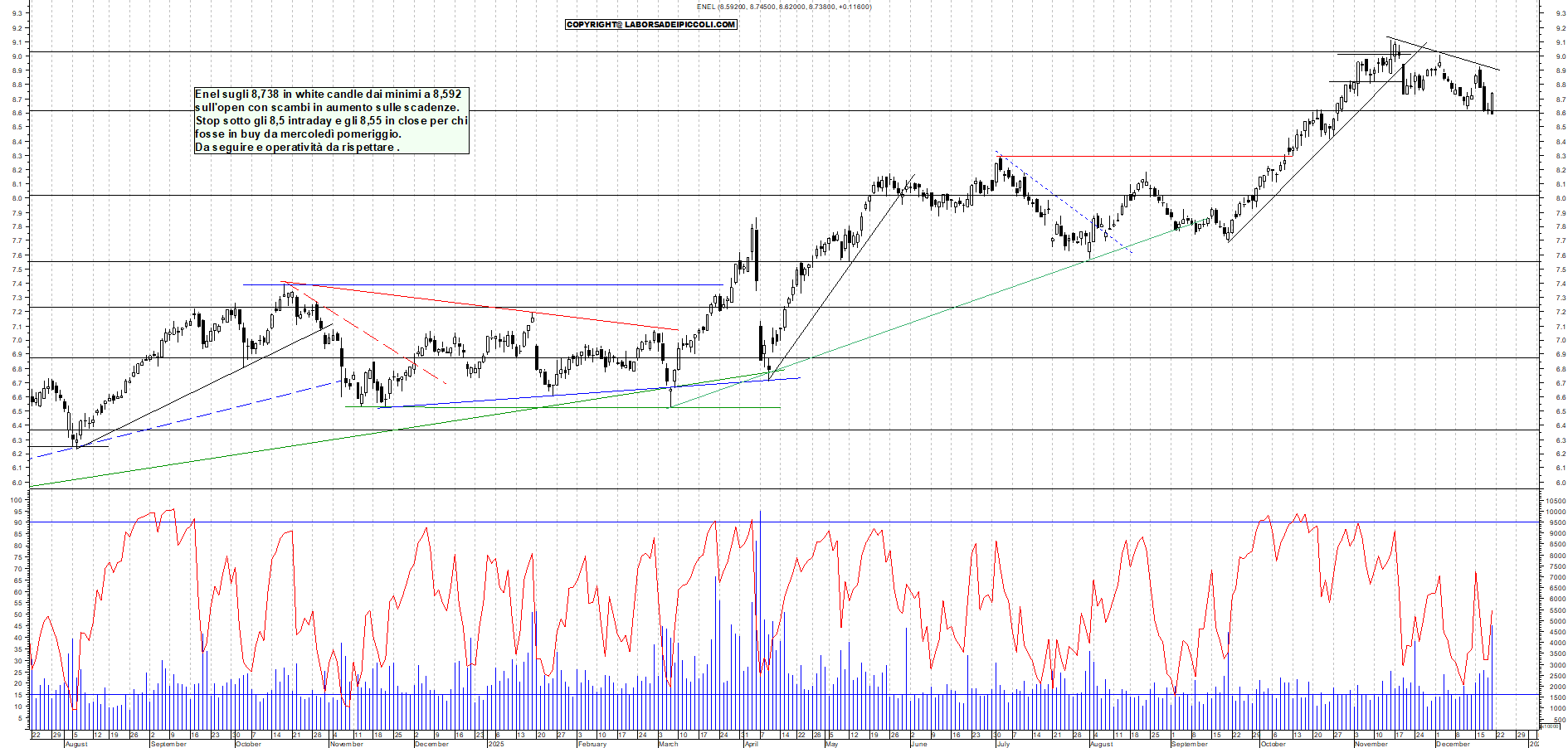Click the 2025 year marker on time axis

click(495, 744)
